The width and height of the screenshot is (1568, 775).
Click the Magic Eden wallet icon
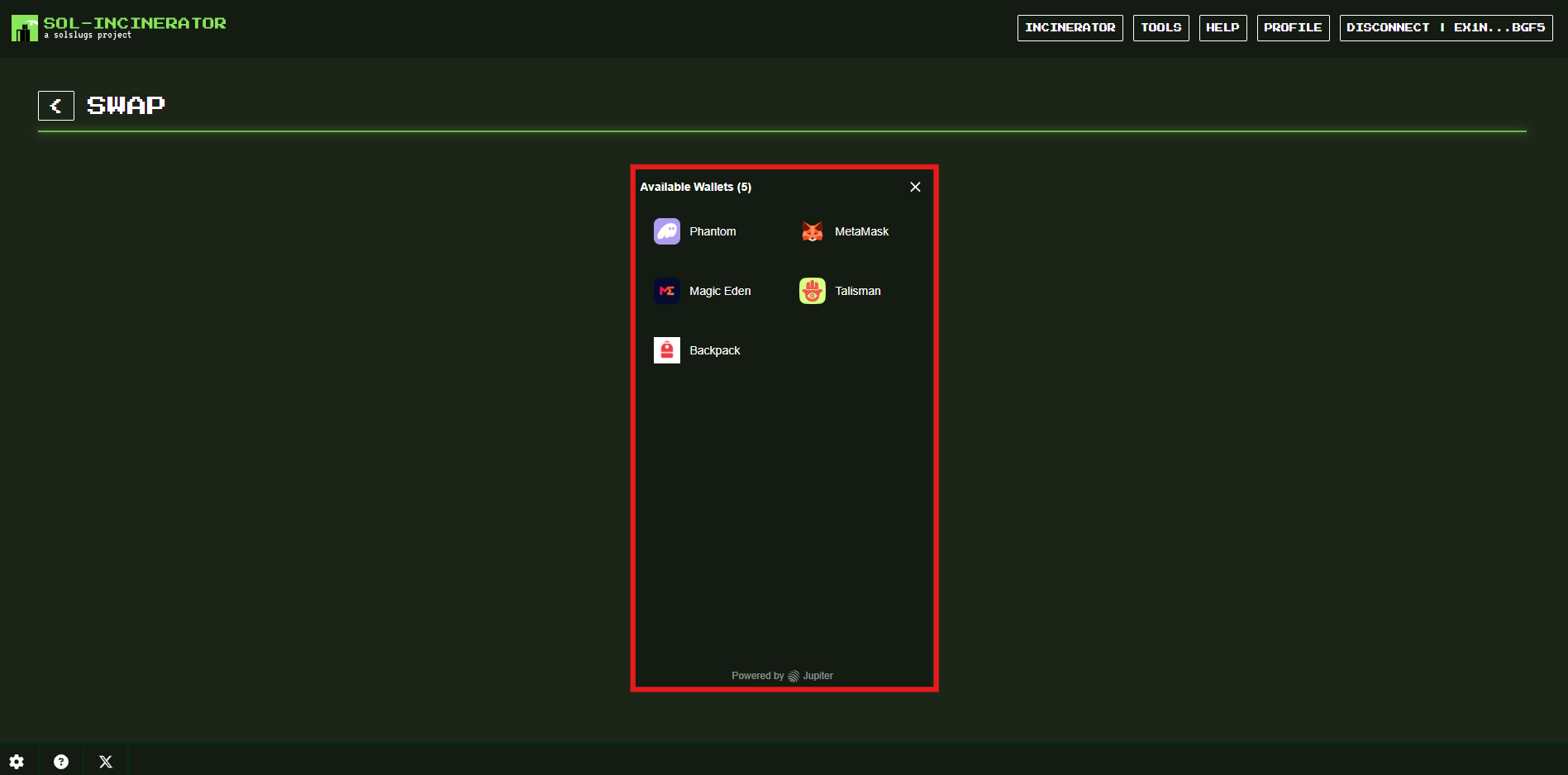(666, 291)
